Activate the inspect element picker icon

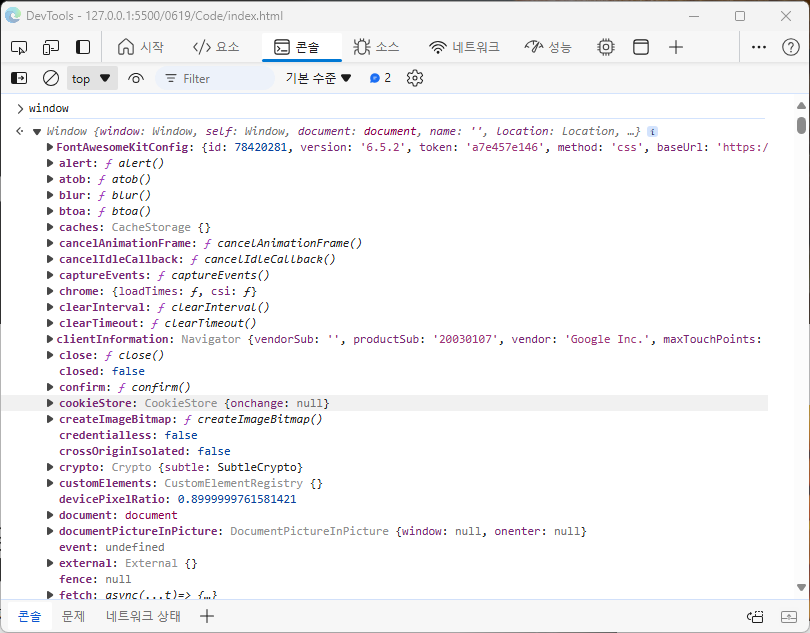19,48
